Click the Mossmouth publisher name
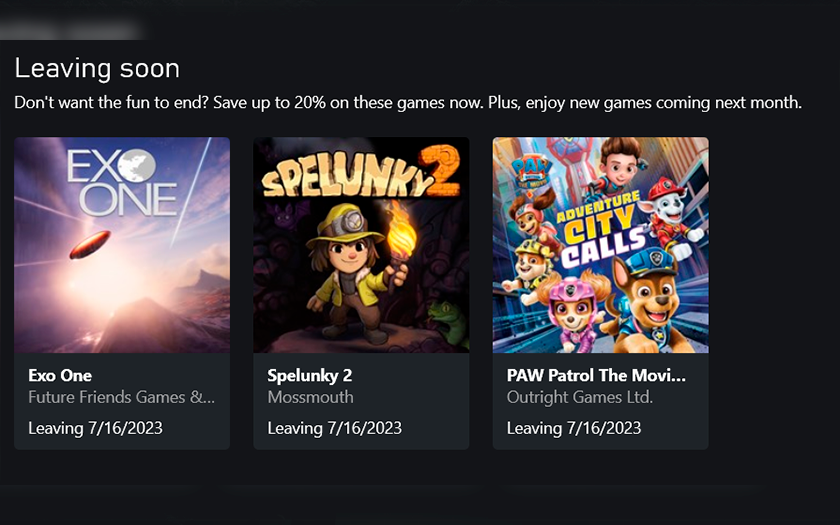This screenshot has height=525, width=840. coord(309,397)
